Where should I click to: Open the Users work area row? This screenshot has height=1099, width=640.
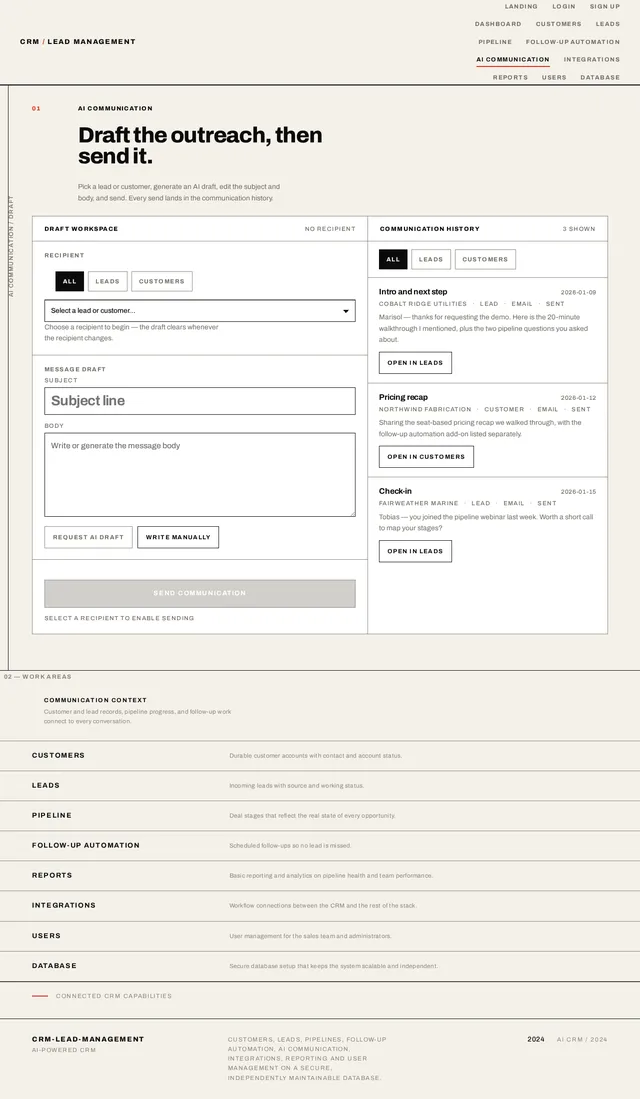click(320, 936)
